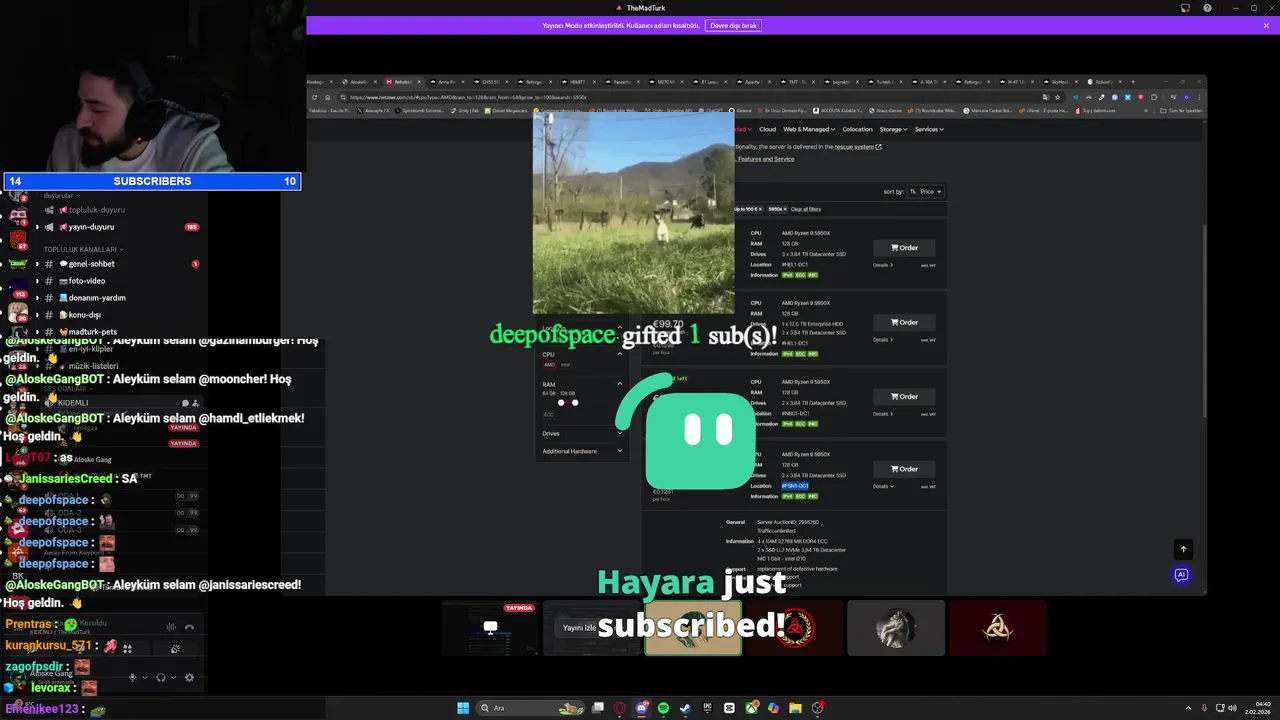Image resolution: width=1280 pixels, height=720 pixels.
Task: Expand the Drives filter section
Action: [x=583, y=433]
